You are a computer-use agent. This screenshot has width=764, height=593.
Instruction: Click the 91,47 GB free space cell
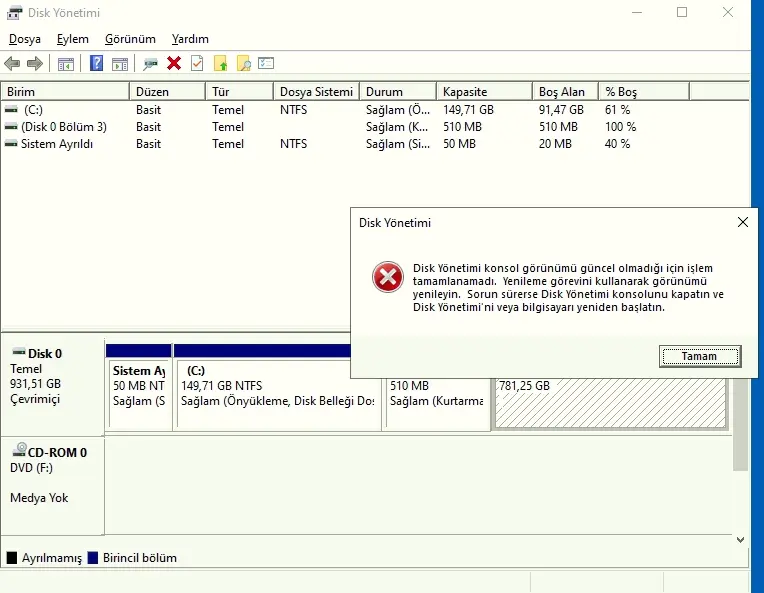[x=561, y=110]
